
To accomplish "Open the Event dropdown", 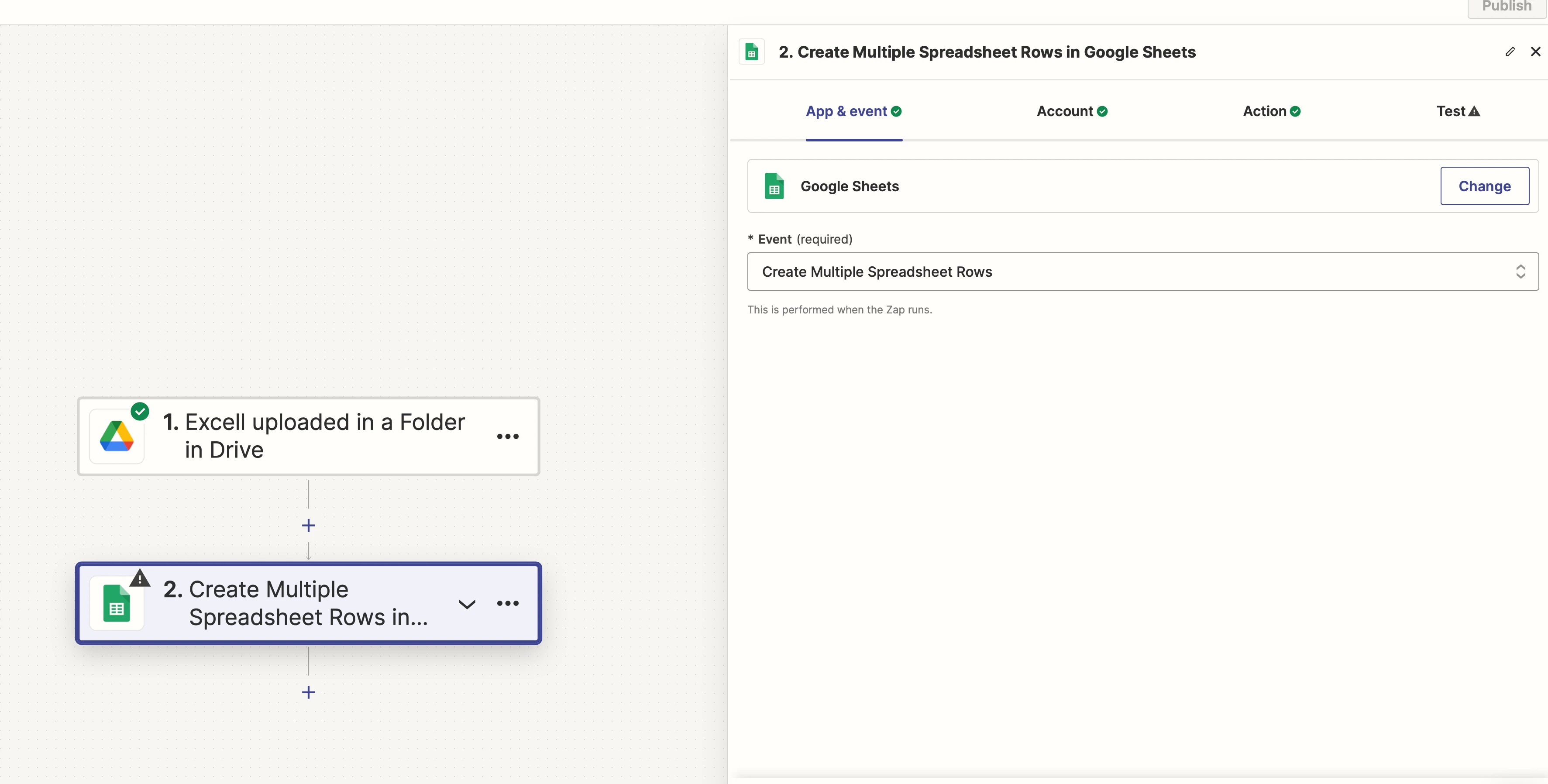I will point(1130,272).
